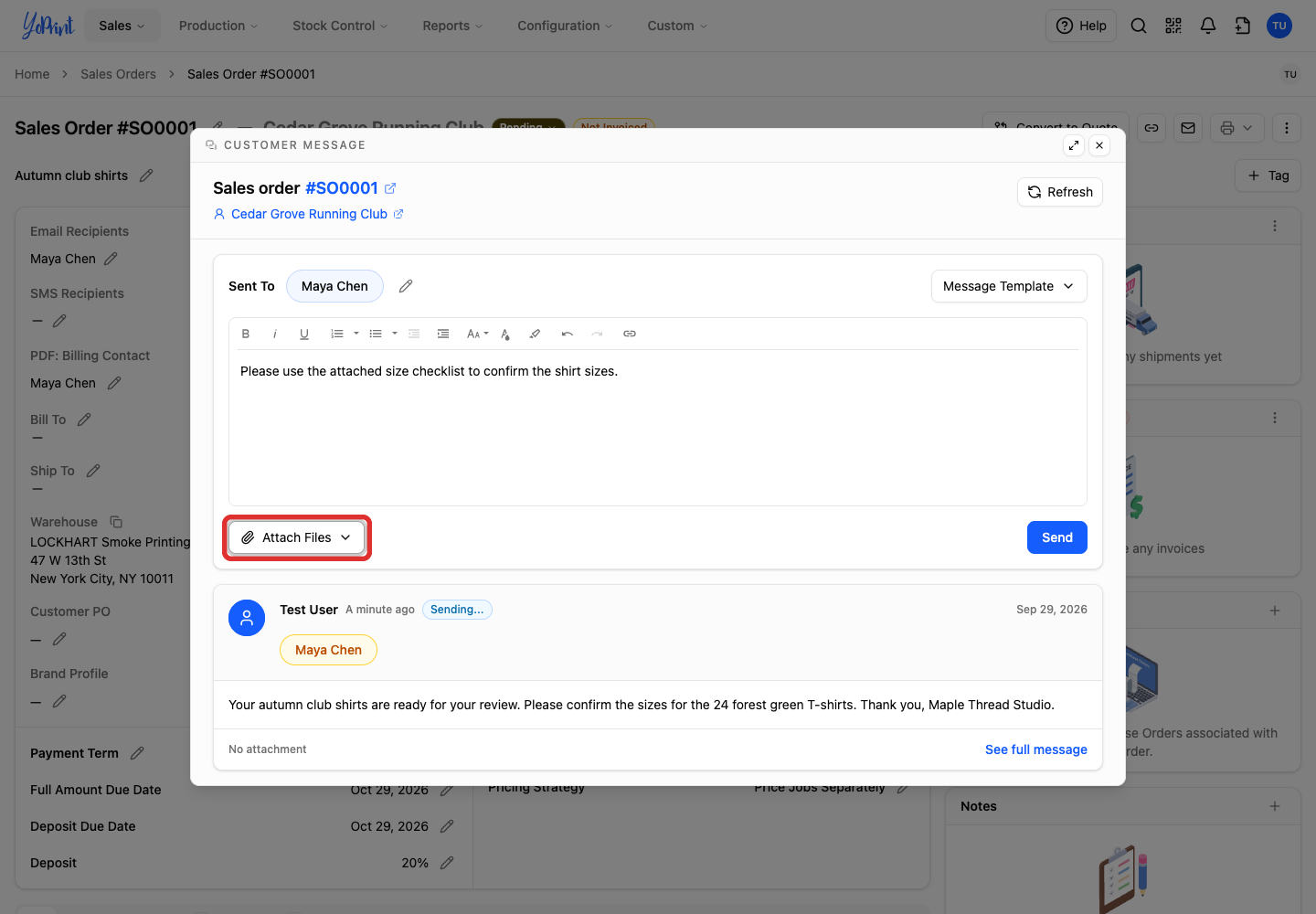Open the TU user avatar menu
The image size is (1316, 914).
click(1279, 26)
